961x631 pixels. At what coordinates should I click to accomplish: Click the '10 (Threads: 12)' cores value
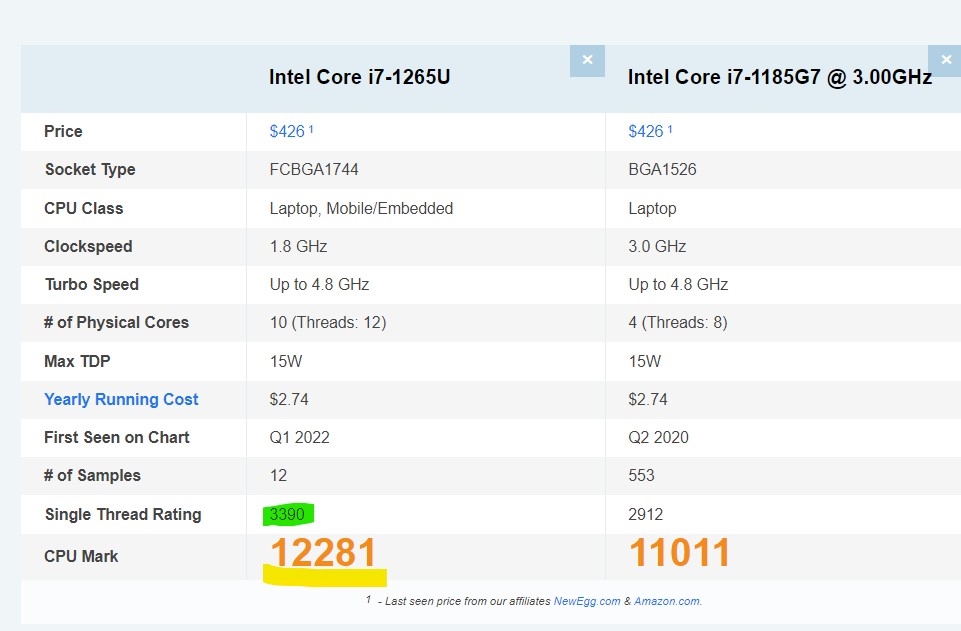(328, 322)
